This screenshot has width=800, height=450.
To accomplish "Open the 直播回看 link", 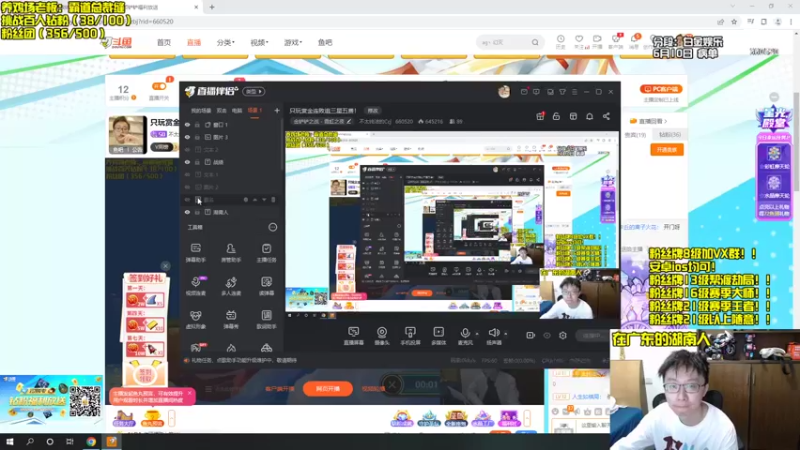I will [649, 121].
